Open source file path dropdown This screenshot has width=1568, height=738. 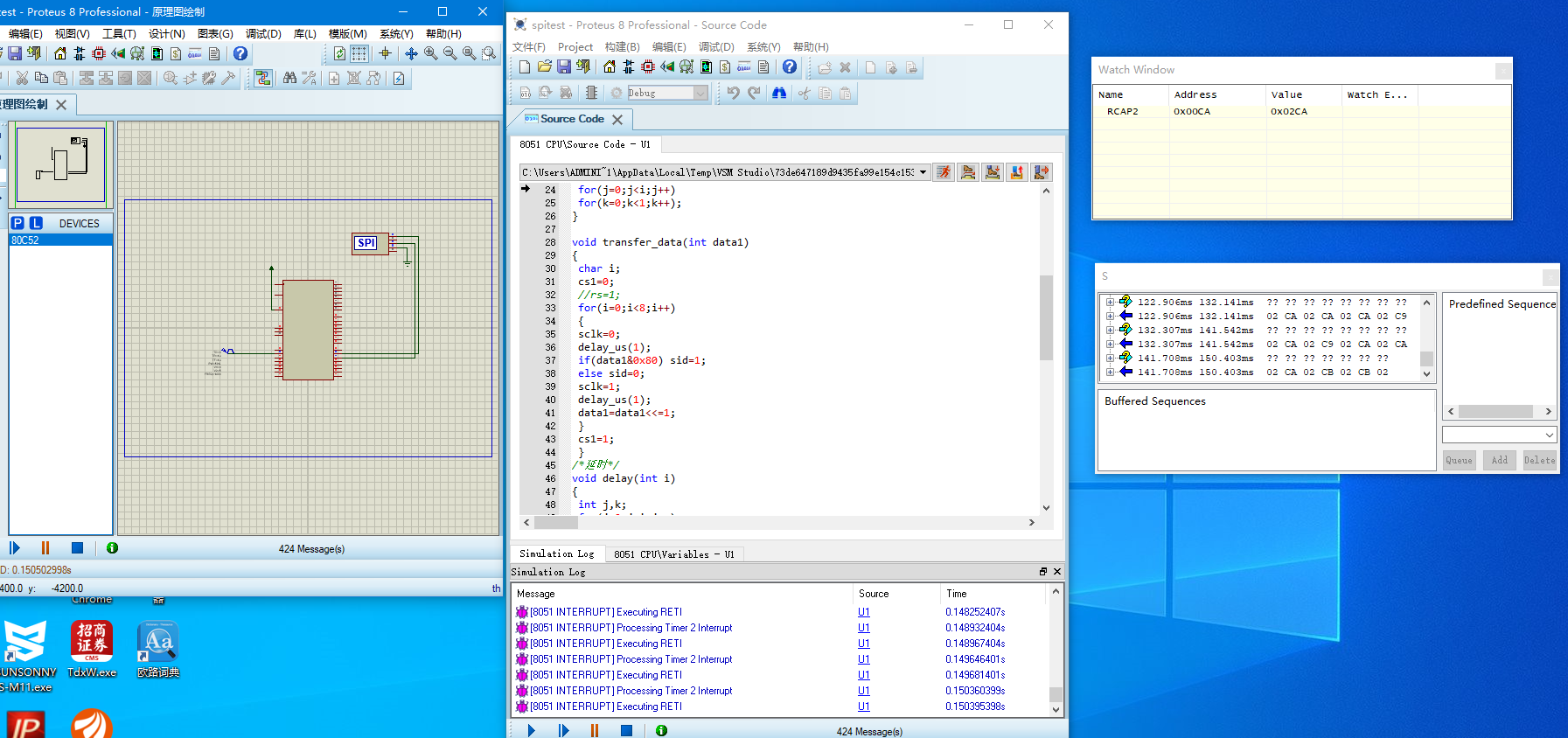(x=923, y=172)
